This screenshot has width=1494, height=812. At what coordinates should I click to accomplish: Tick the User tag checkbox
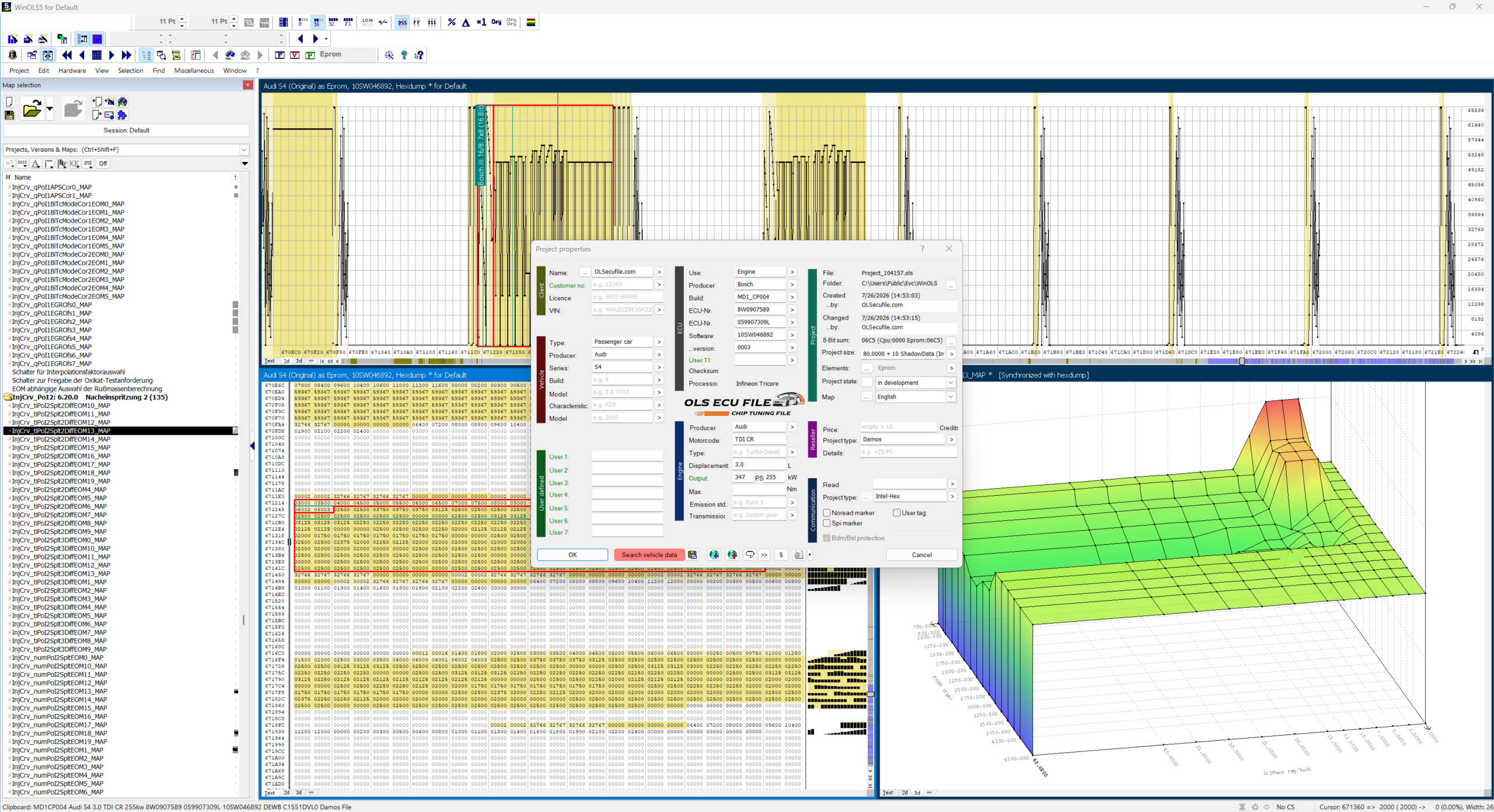pos(897,513)
